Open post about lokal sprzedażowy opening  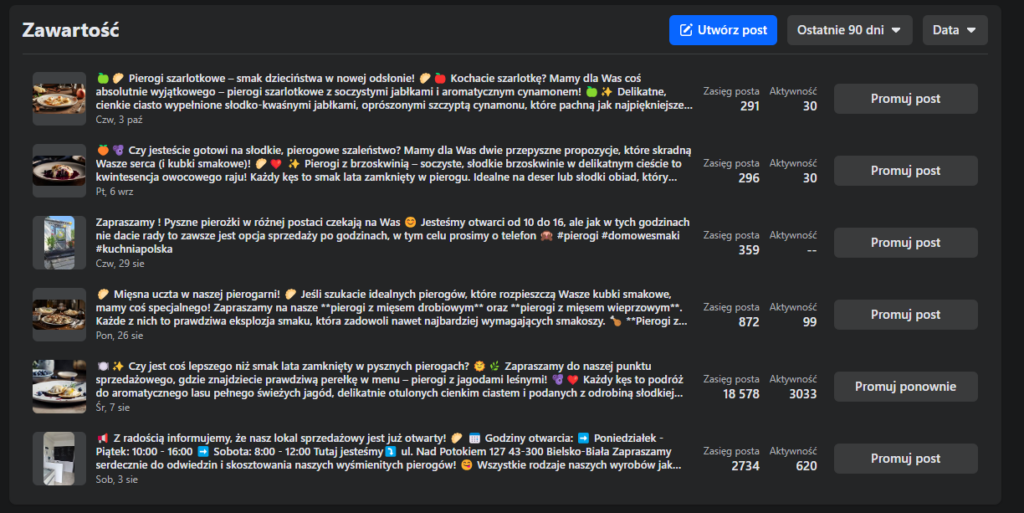[390, 452]
